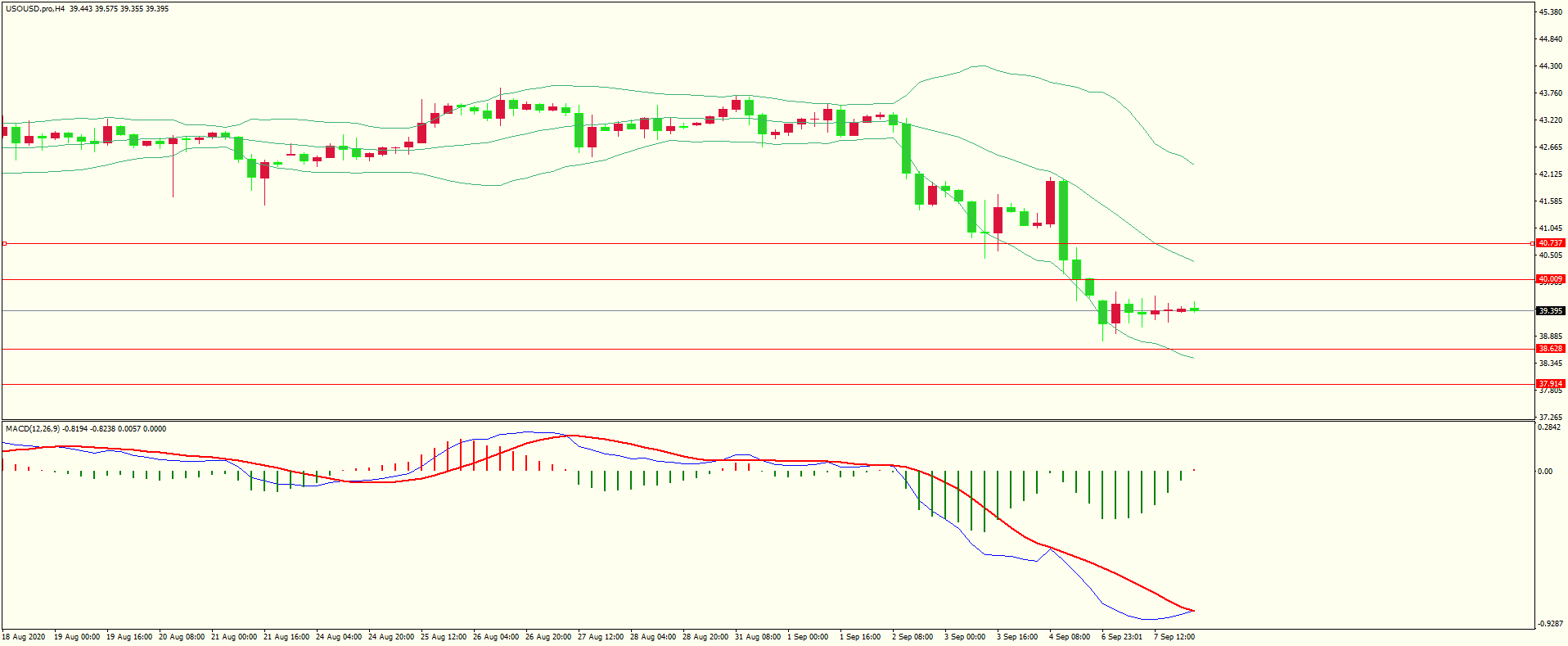Click the 19 Aug 16:00 time label
Image resolution: width=1568 pixels, height=646 pixels.
[129, 637]
